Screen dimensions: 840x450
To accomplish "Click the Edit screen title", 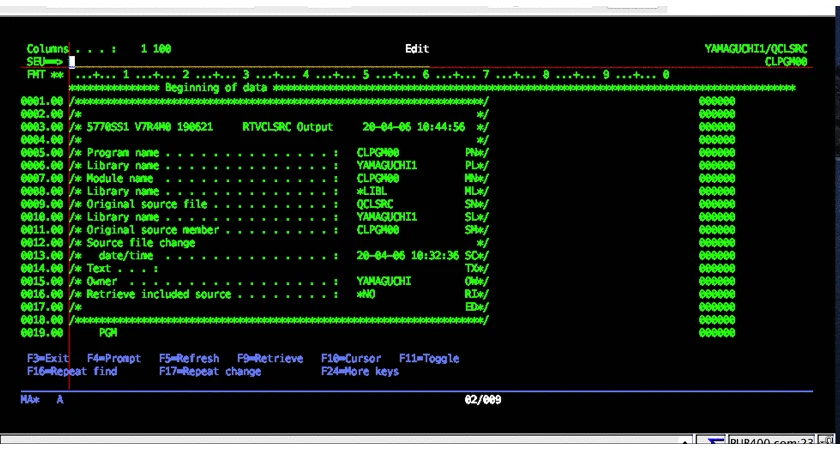I will pyautogui.click(x=417, y=49).
